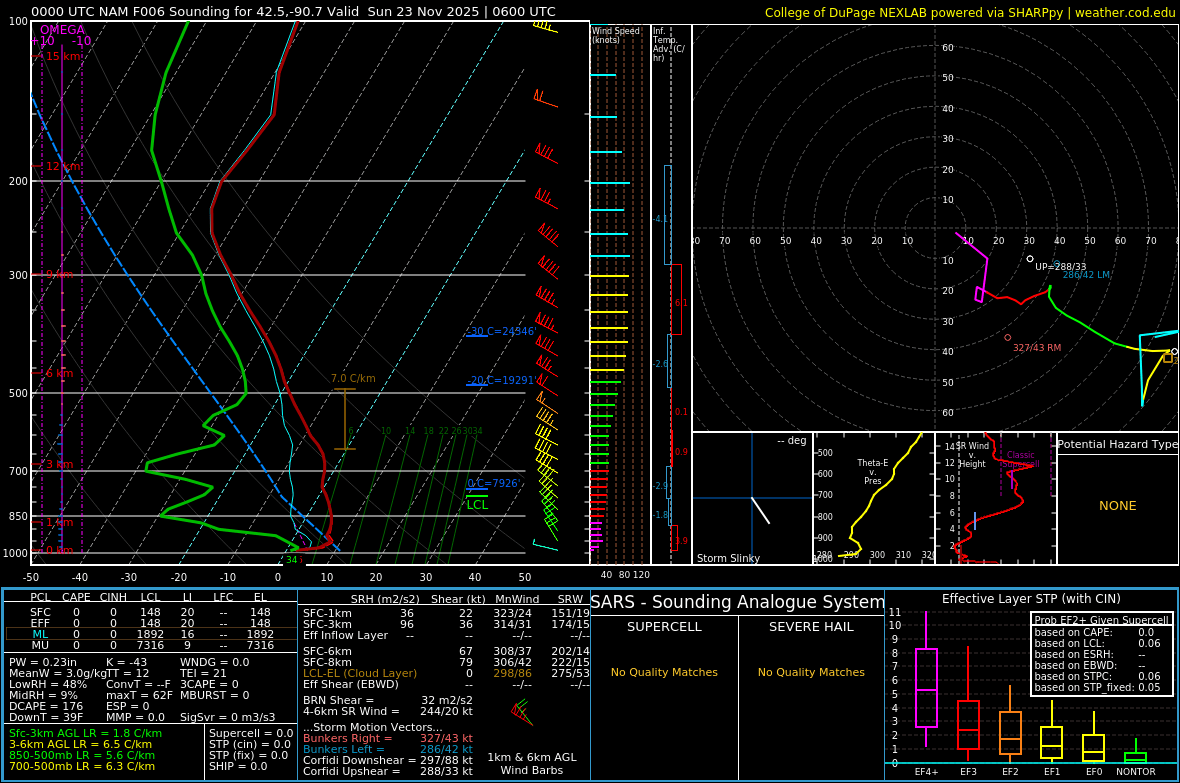Click Sfc-3km AGL LR = 1.8 C/km
Screen dimensions: 1180x783
click(x=85, y=733)
